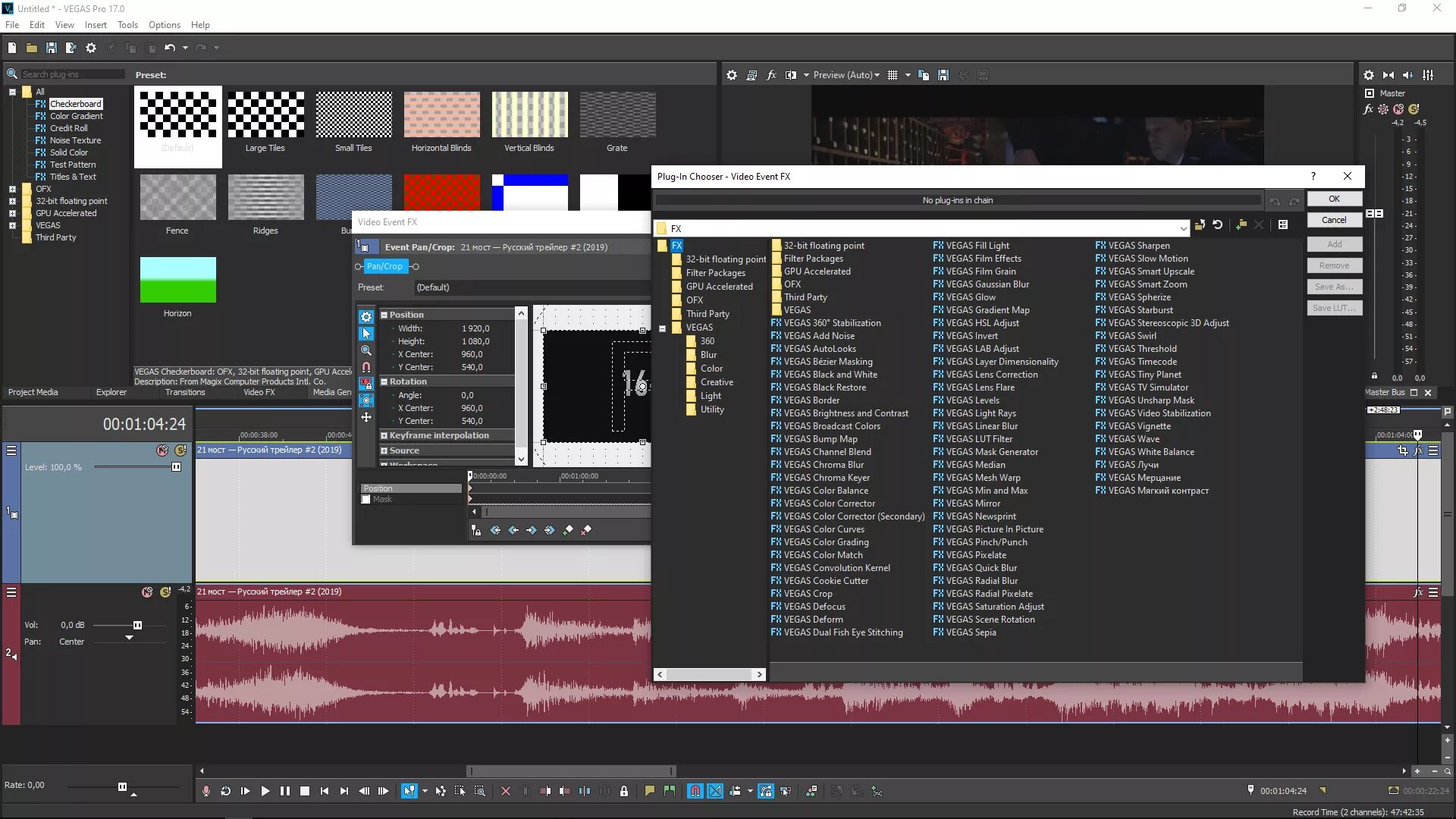Click the lock aspect ratio icon
This screenshot has width=1456, height=819.
[x=366, y=384]
